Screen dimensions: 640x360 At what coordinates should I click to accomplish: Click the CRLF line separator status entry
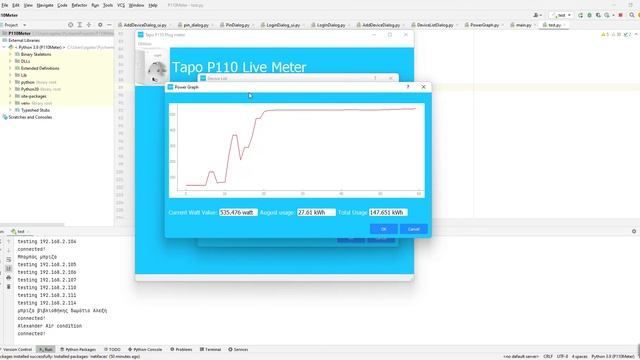click(548, 356)
